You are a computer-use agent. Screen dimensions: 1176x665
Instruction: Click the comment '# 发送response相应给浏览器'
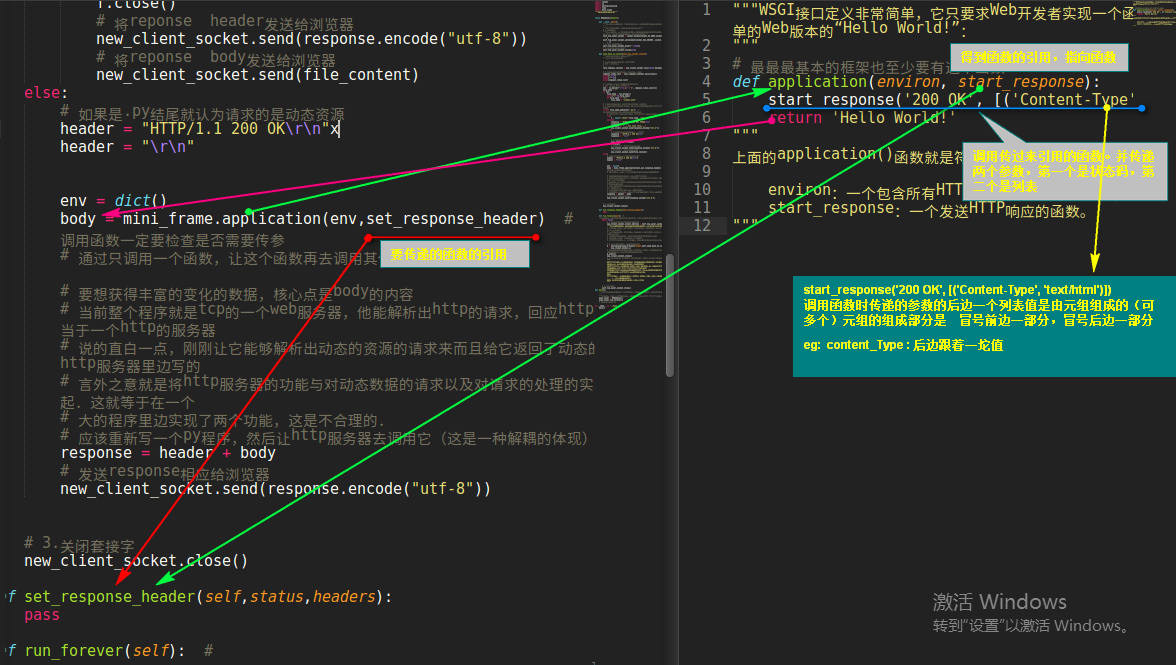coord(165,472)
